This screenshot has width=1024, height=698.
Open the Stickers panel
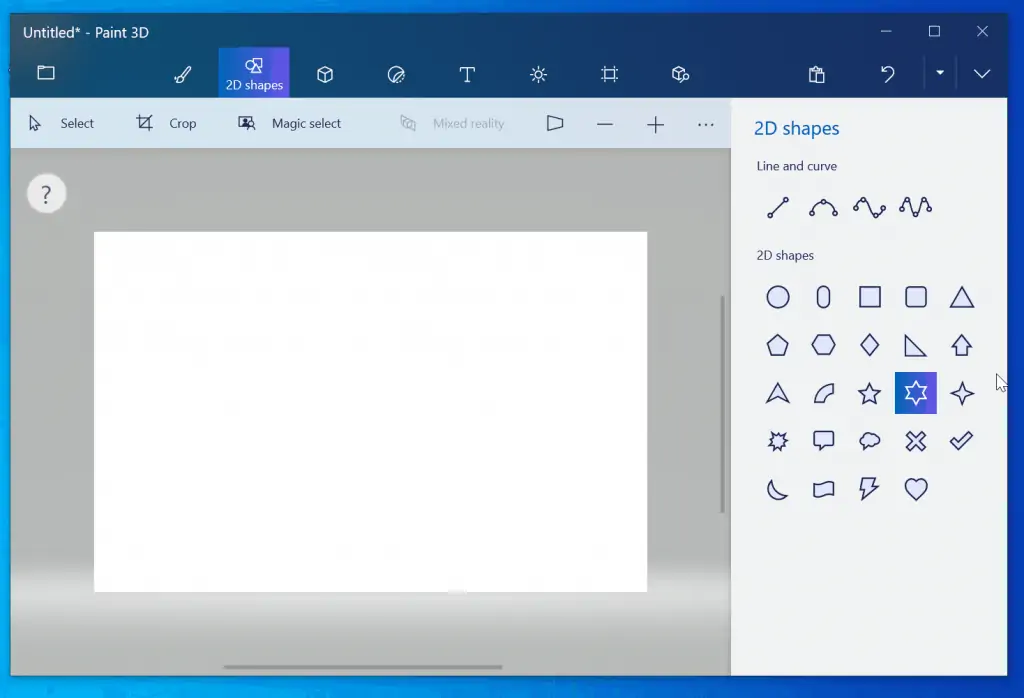(396, 73)
